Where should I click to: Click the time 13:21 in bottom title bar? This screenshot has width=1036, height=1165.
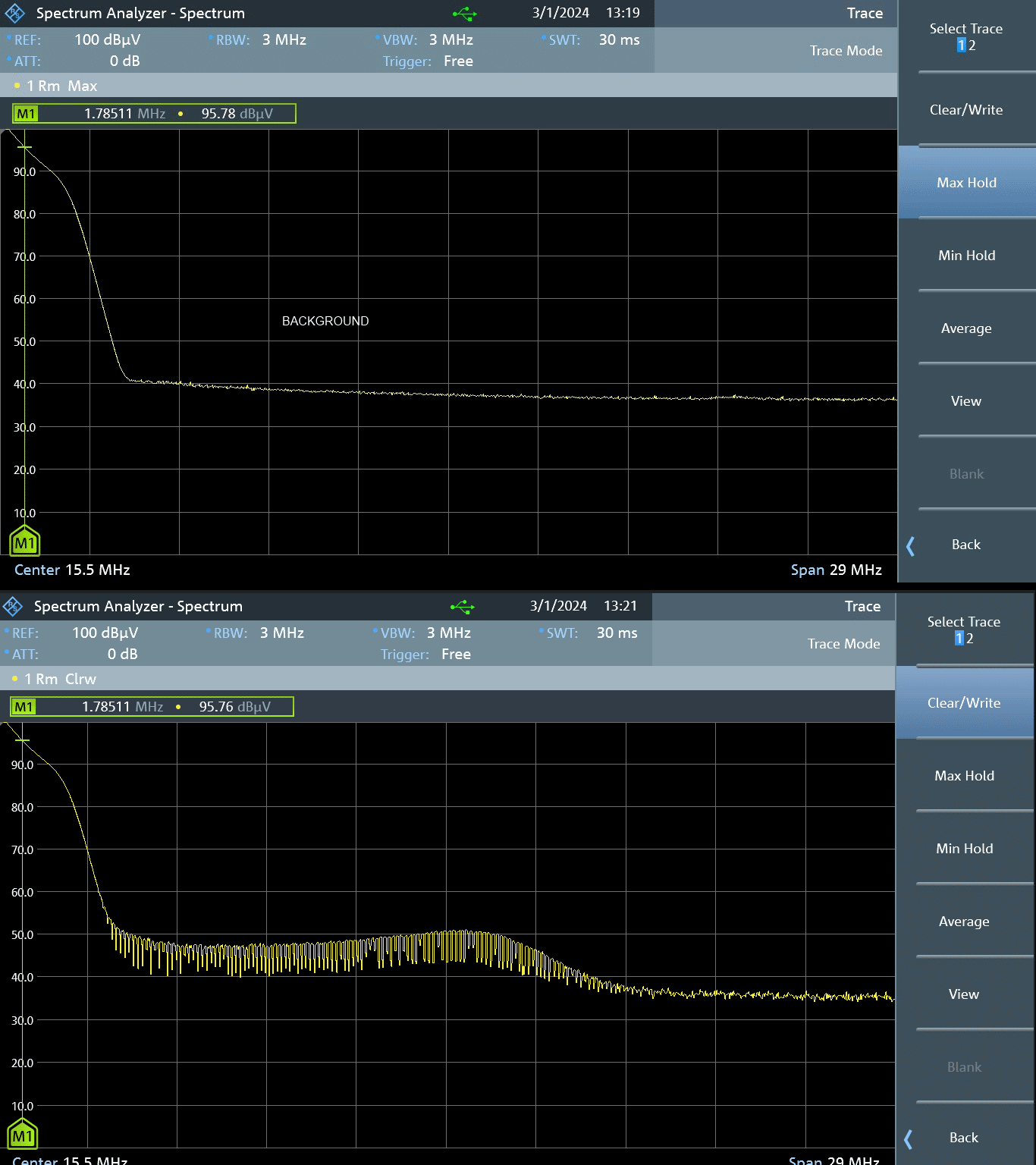point(620,606)
